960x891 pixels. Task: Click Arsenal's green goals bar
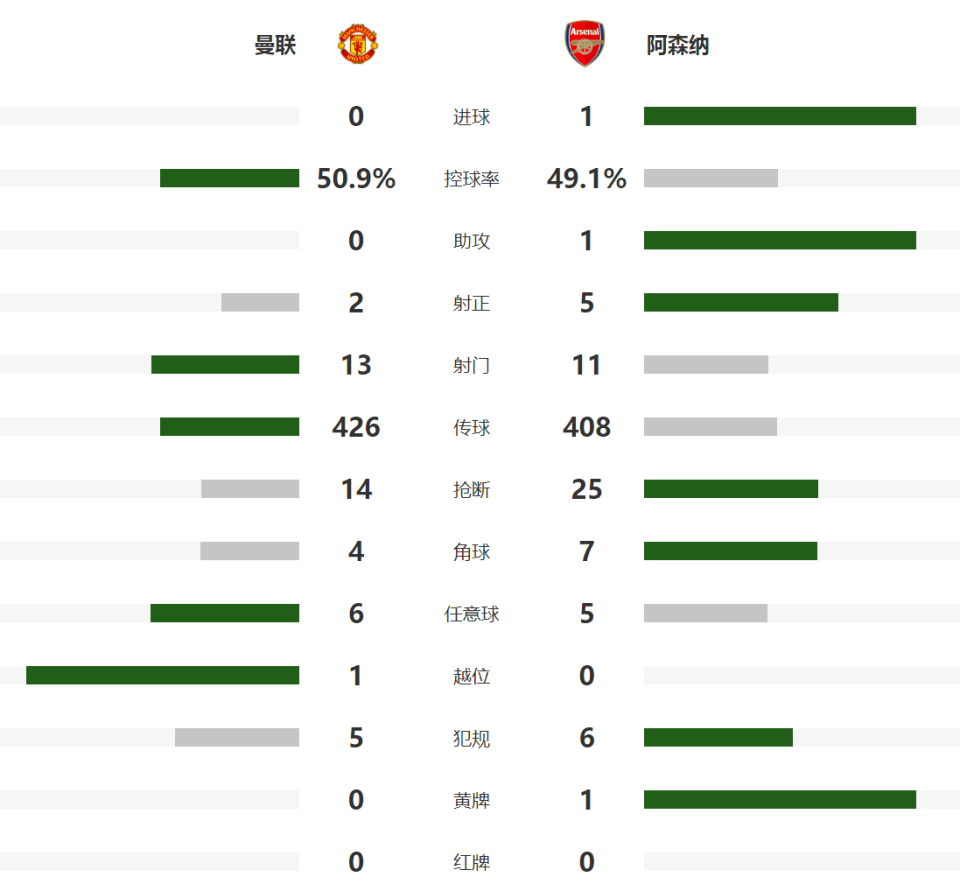[x=779, y=116]
